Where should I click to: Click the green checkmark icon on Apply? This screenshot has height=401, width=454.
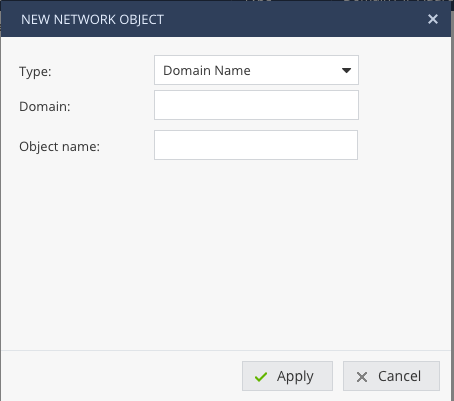(261, 377)
